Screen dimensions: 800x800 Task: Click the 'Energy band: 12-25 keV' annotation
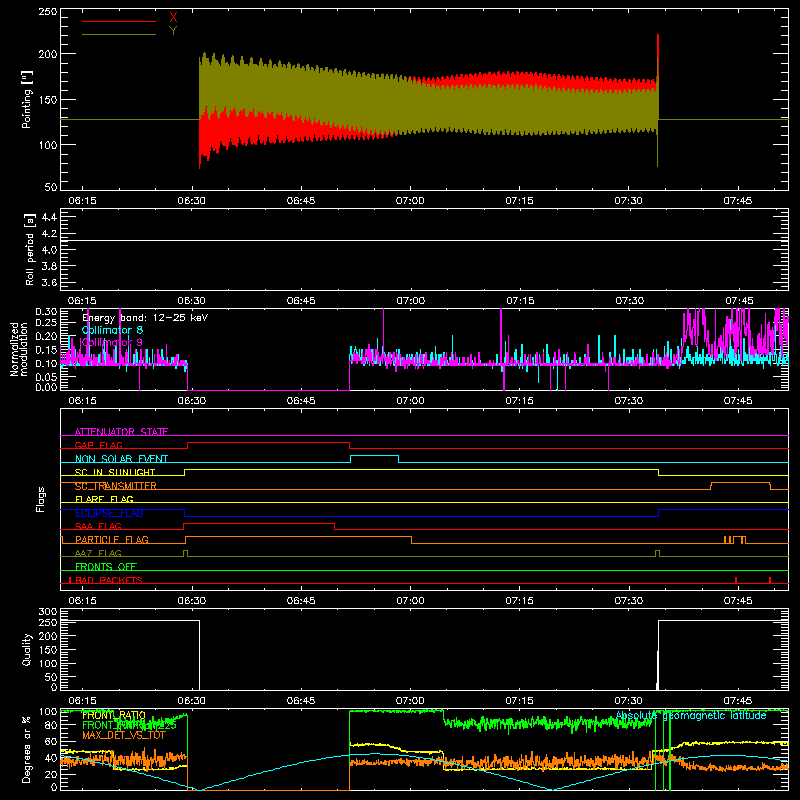pyautogui.click(x=145, y=318)
